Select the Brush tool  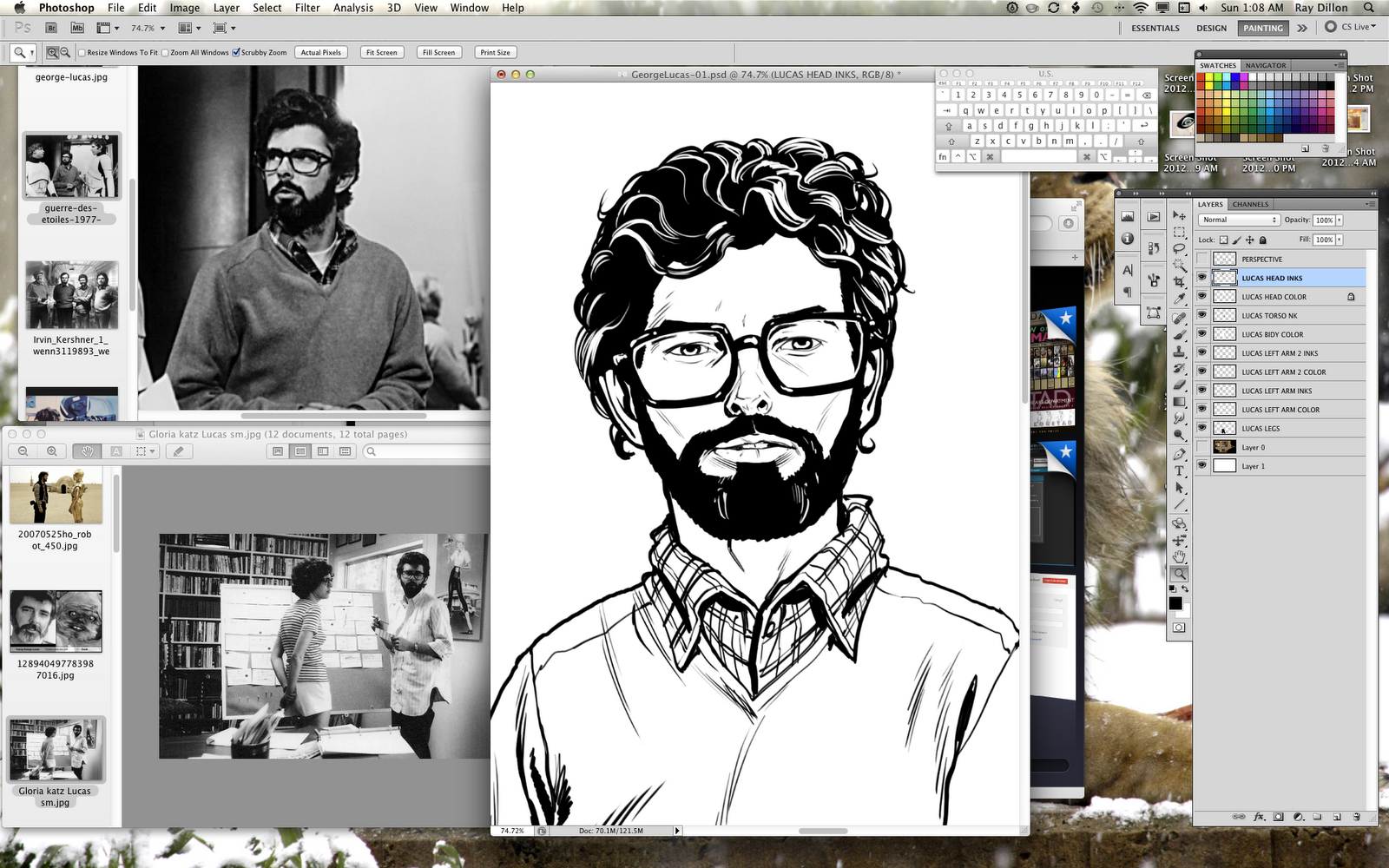(x=1179, y=335)
